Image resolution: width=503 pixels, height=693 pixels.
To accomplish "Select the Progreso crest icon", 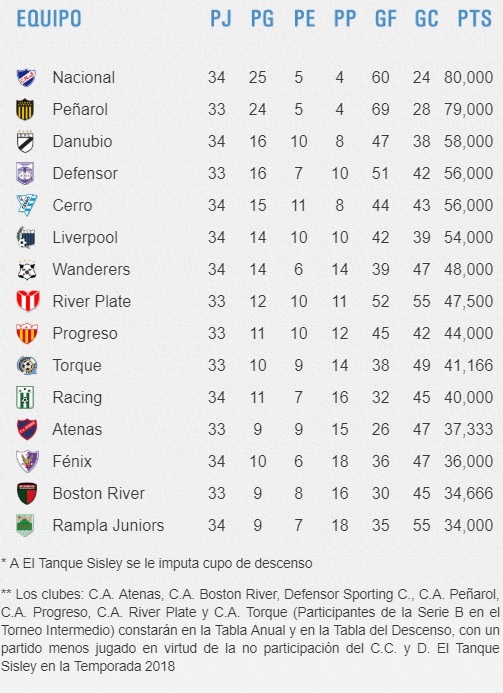I will coord(27,333).
